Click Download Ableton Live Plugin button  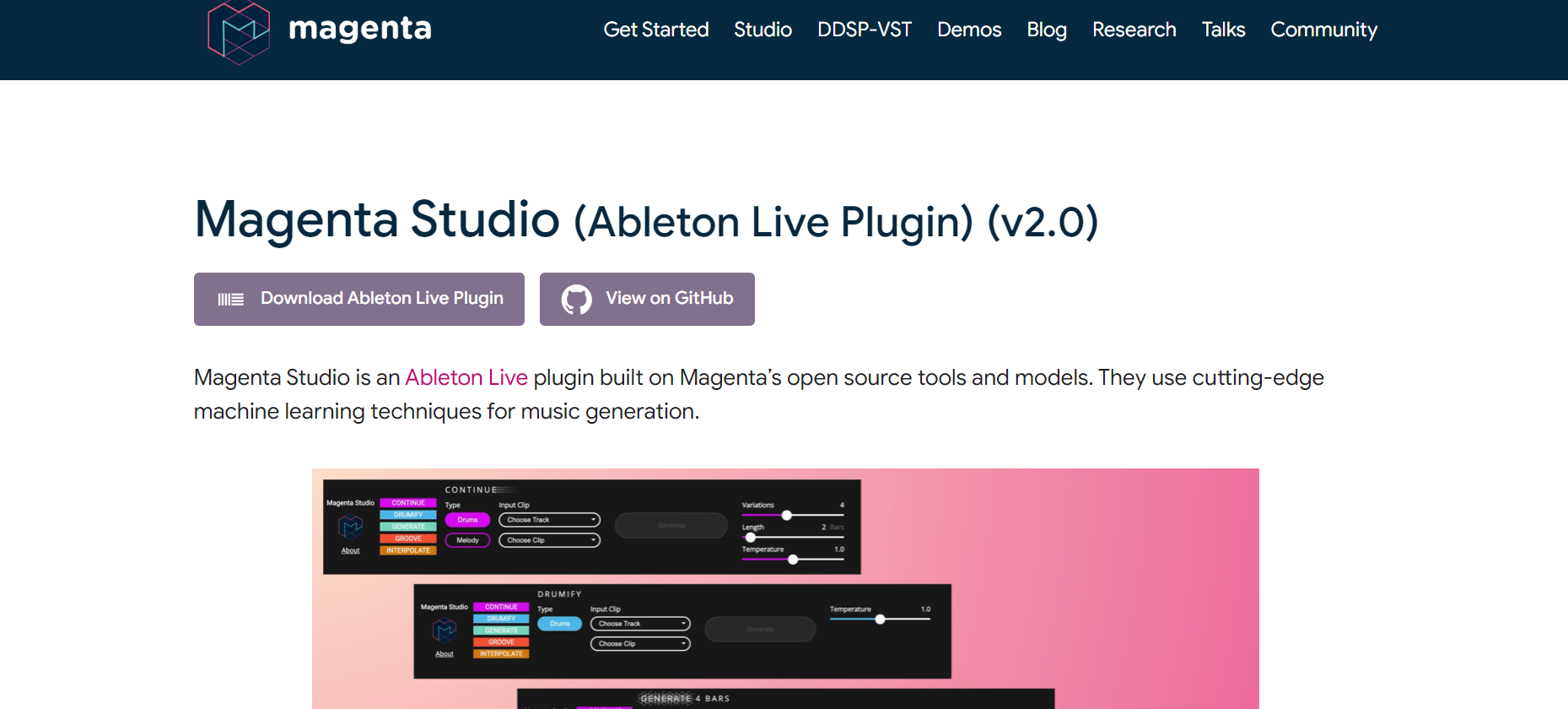point(359,299)
